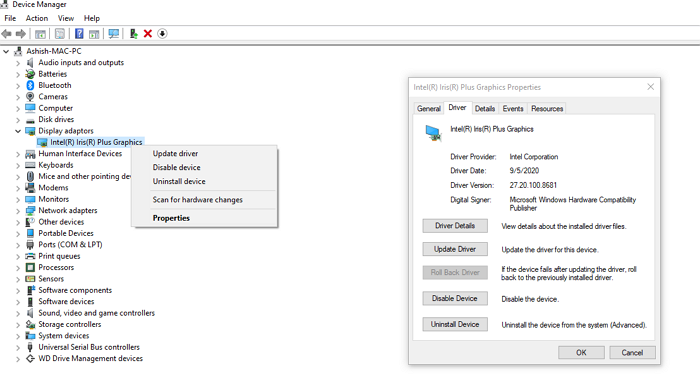
Task: Choose Update driver from context menu
Action: click(x=204, y=154)
